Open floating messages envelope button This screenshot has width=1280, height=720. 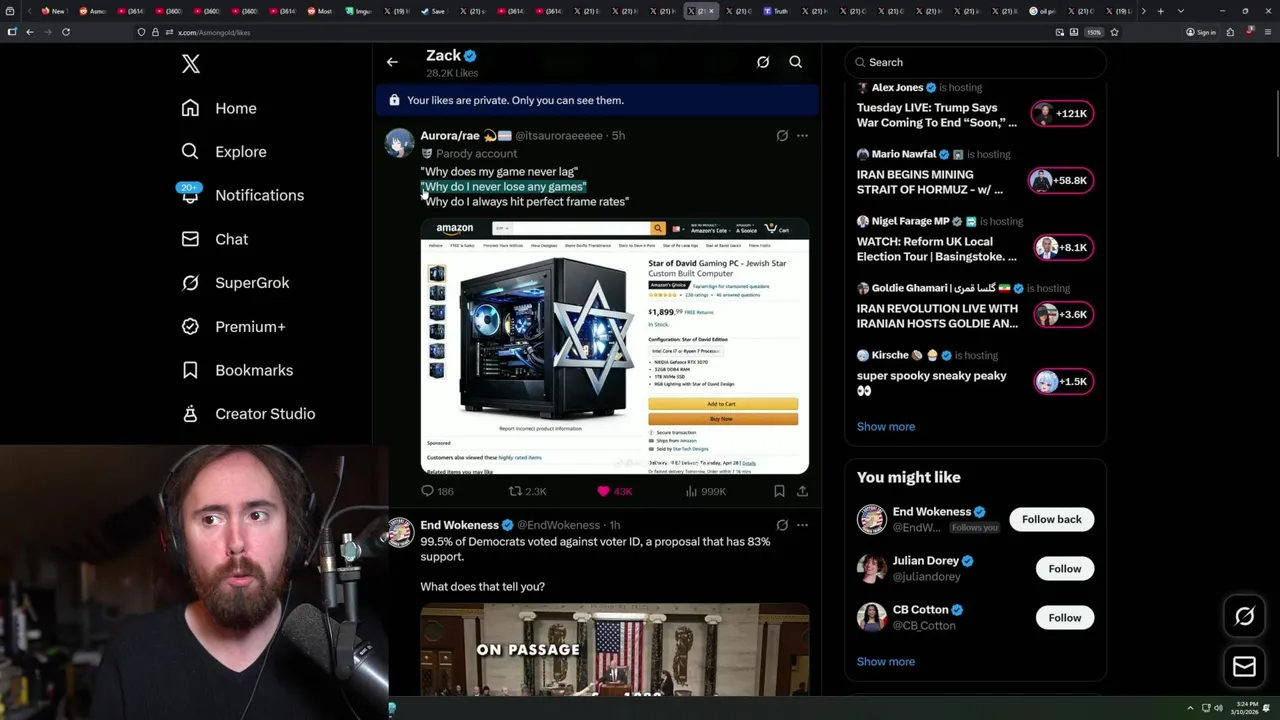pyautogui.click(x=1244, y=667)
